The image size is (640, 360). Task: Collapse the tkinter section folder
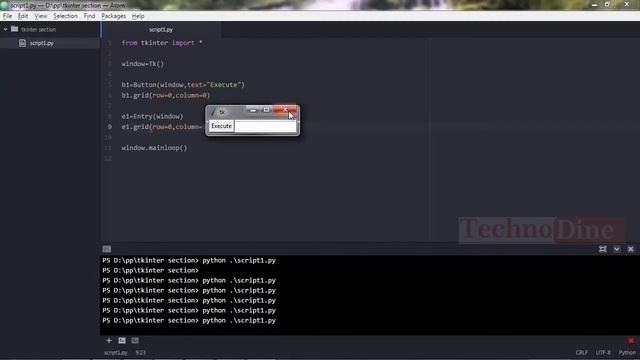[x=6, y=29]
